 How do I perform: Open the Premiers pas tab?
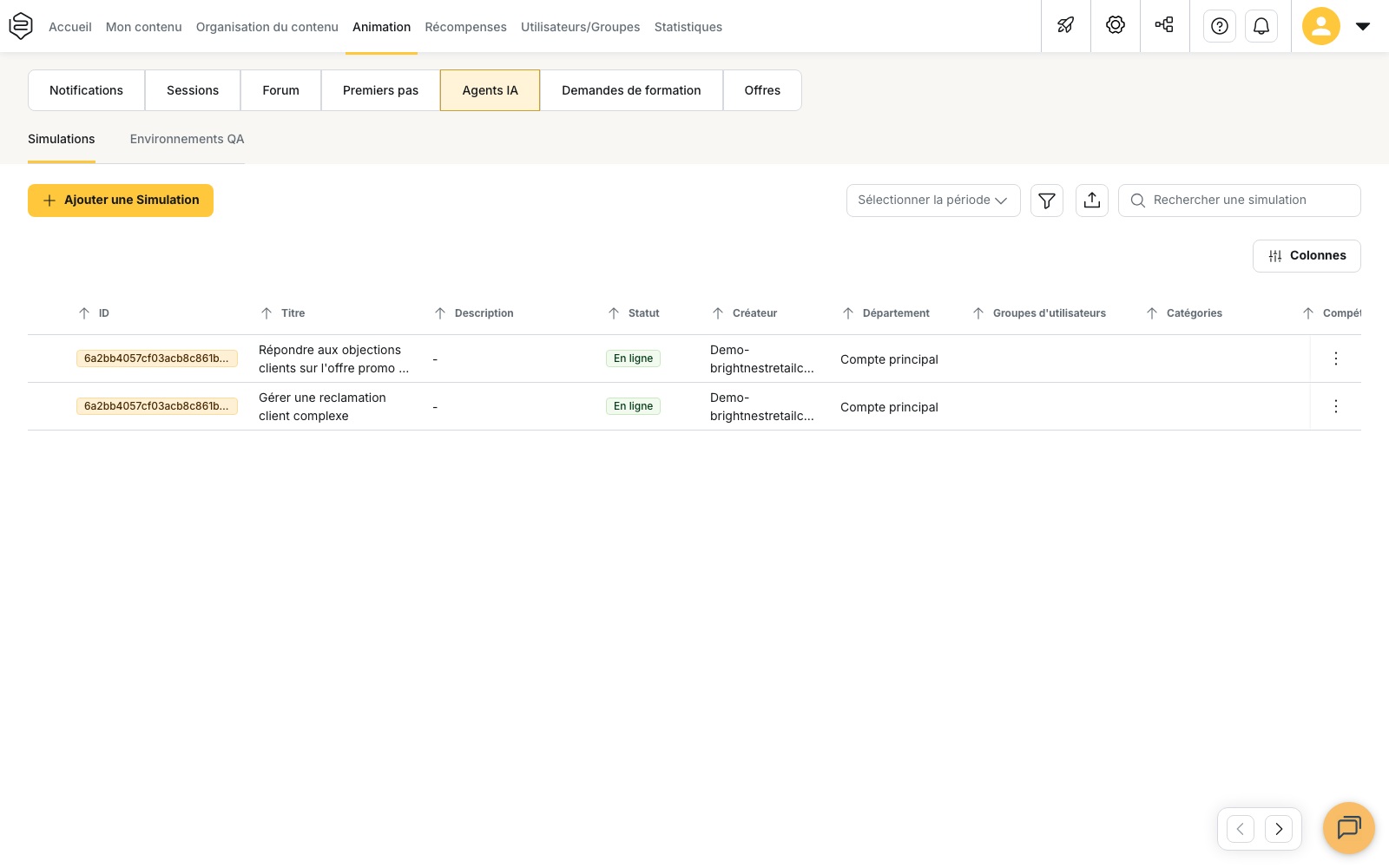[381, 90]
